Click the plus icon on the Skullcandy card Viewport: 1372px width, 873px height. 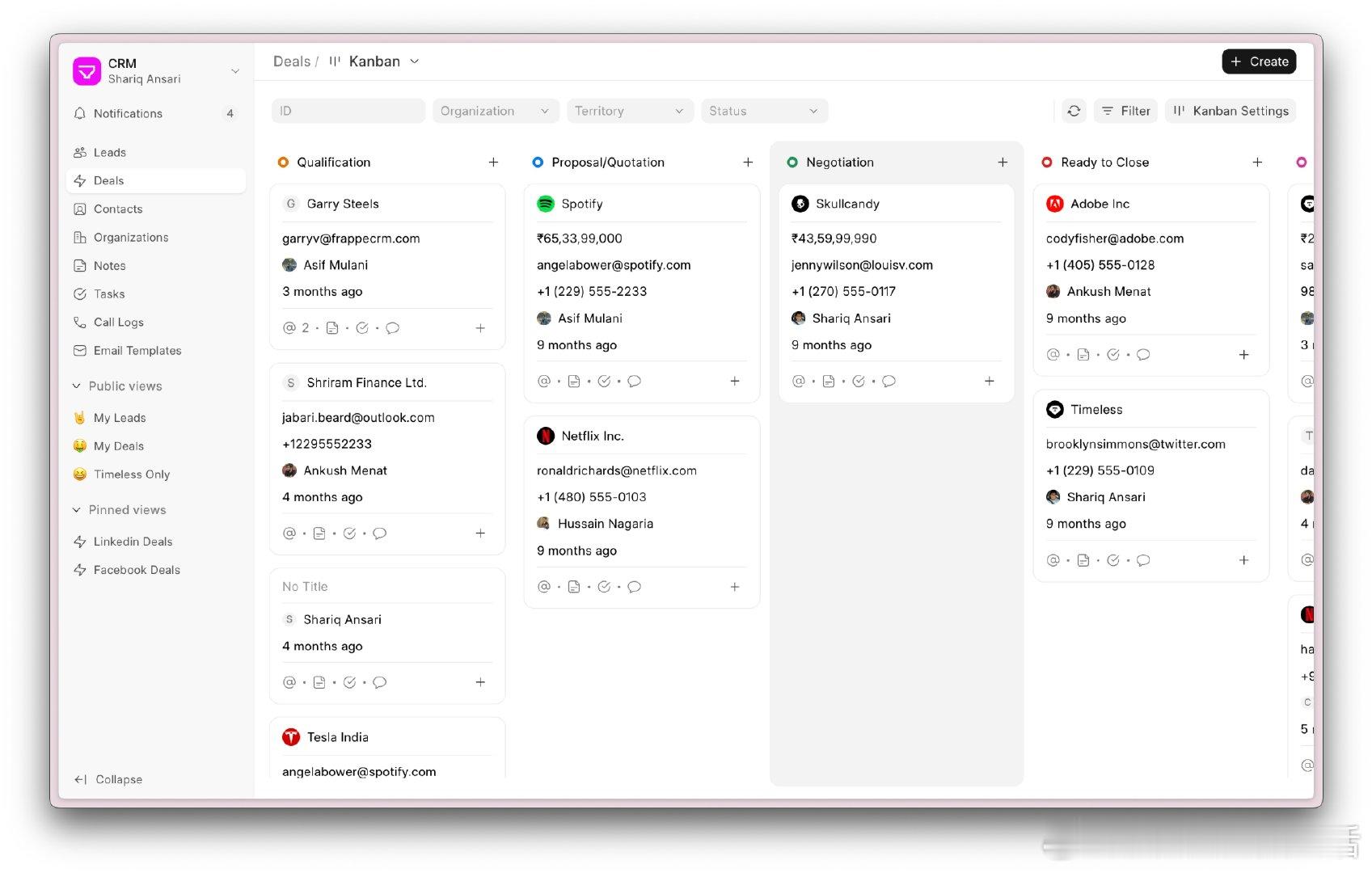coord(990,381)
